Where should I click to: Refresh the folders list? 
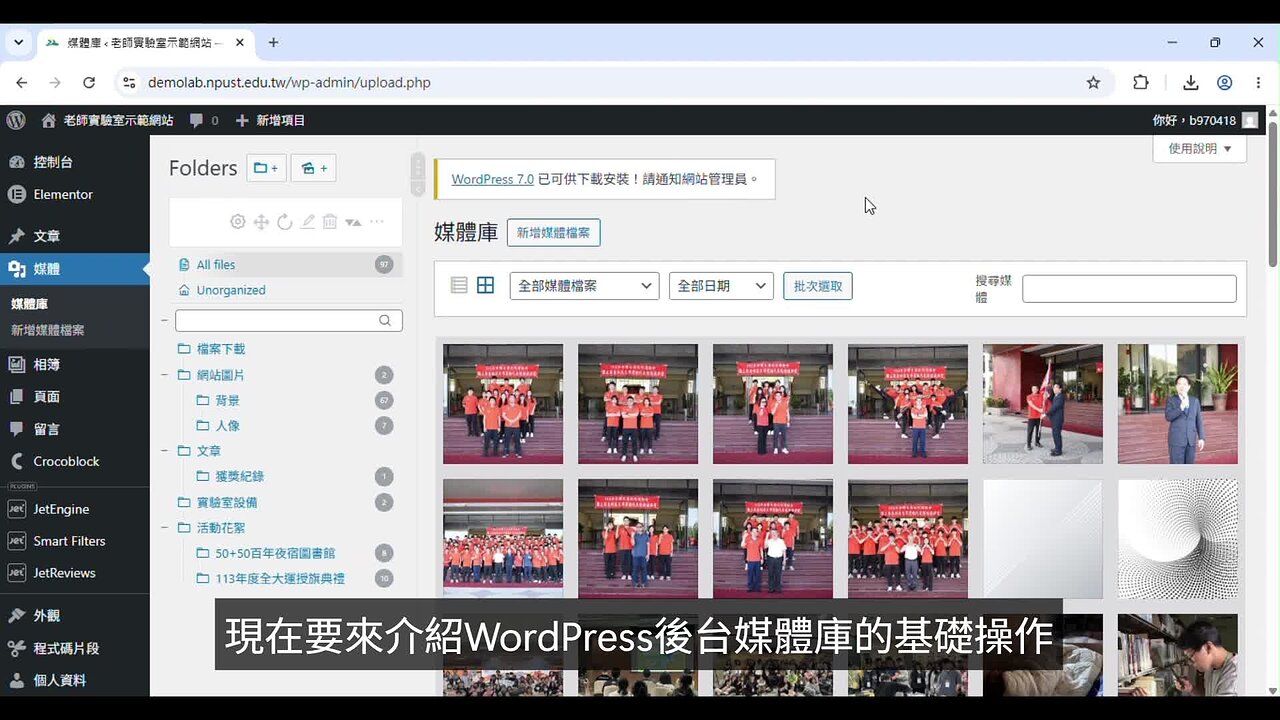click(x=284, y=222)
